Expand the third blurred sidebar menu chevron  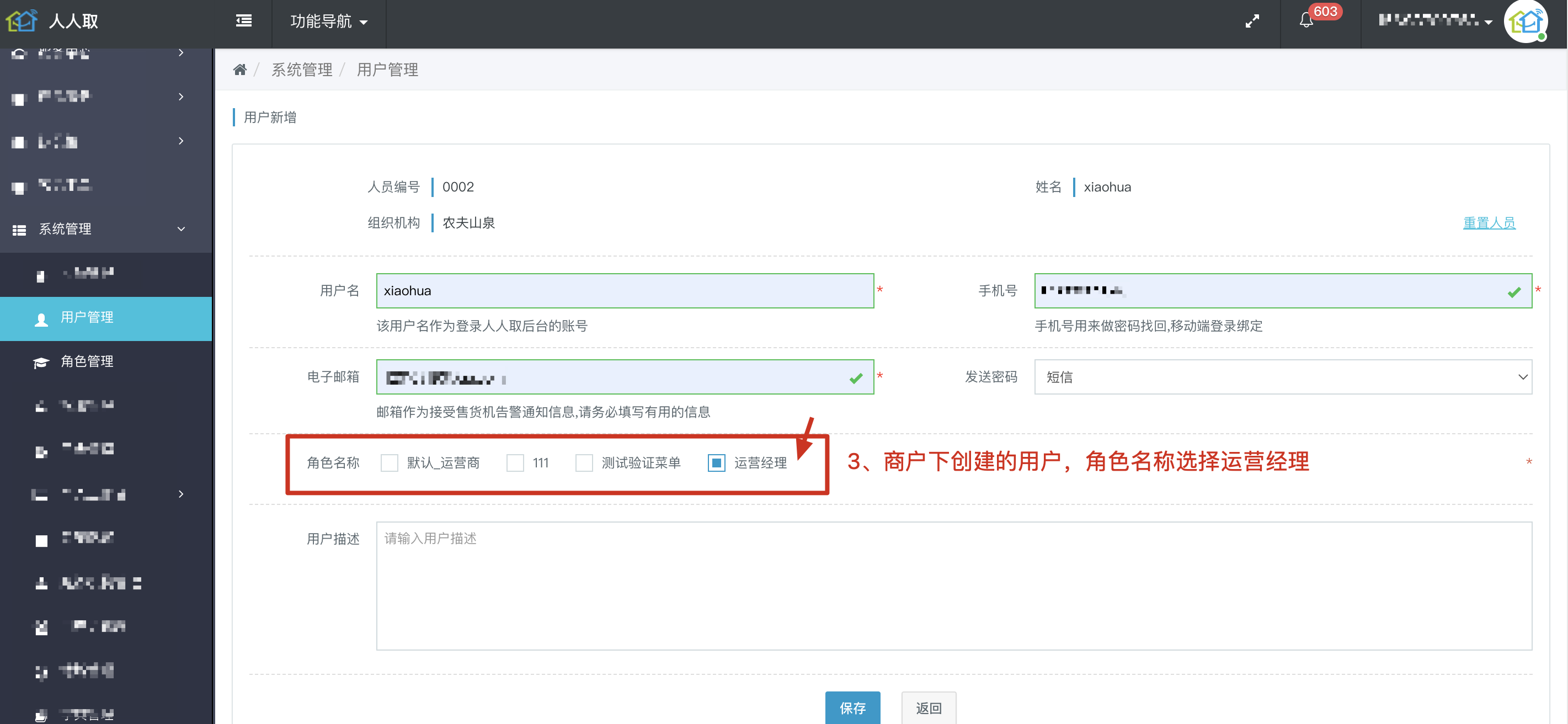(181, 141)
